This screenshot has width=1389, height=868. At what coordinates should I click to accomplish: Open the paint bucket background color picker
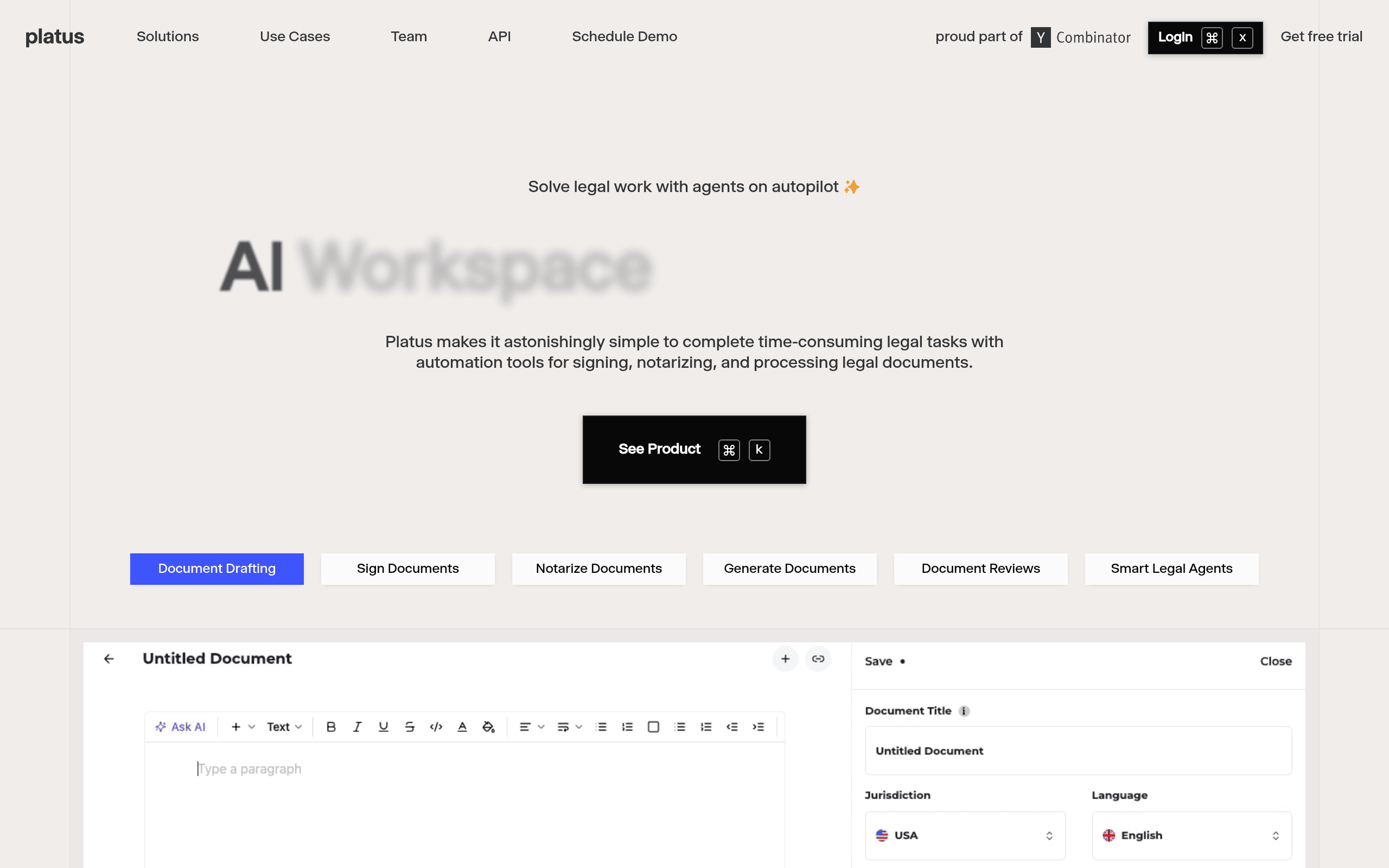488,727
